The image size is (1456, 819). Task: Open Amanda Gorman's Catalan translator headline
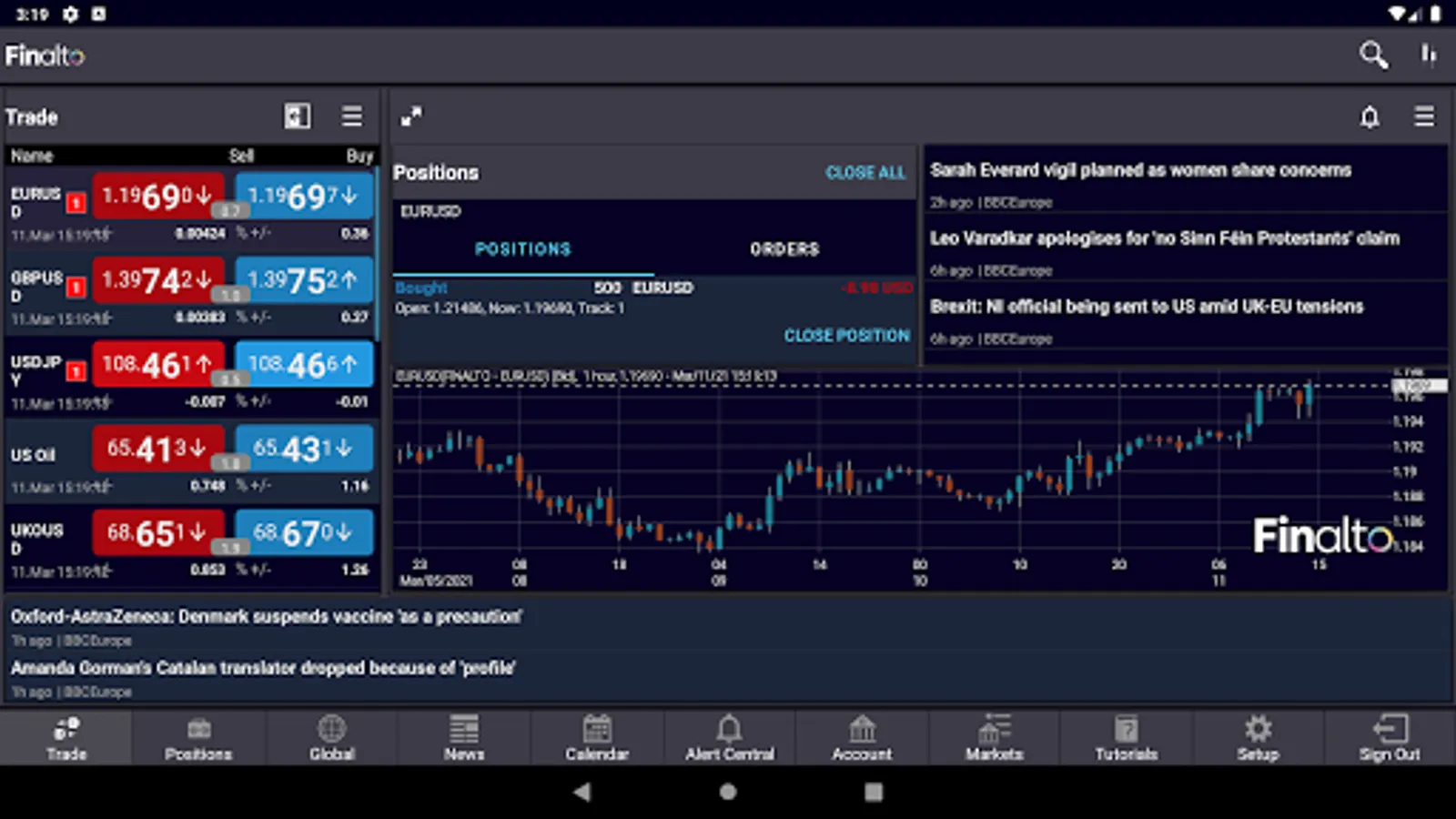[263, 668]
